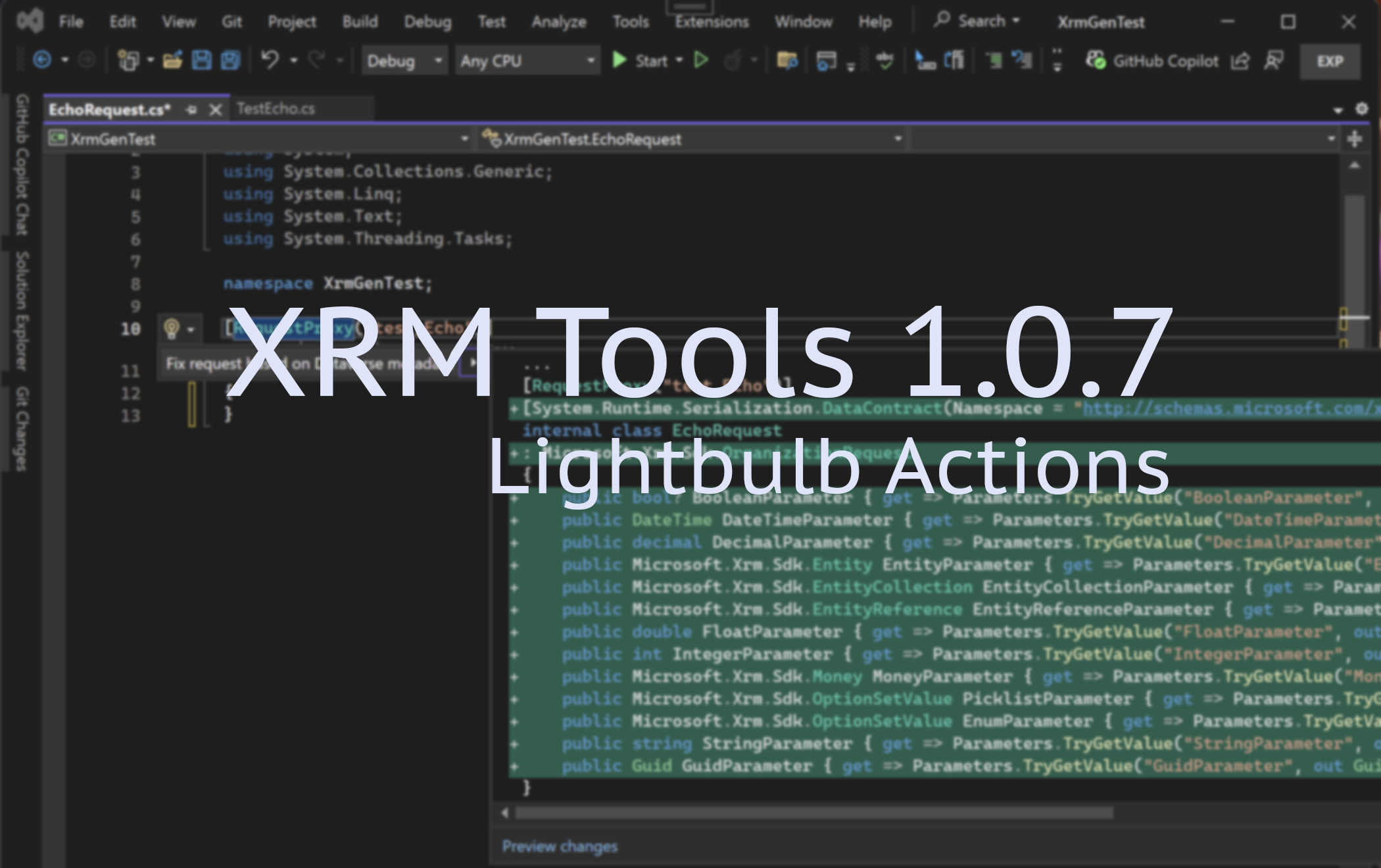Click the EXP badge button

pyautogui.click(x=1330, y=61)
